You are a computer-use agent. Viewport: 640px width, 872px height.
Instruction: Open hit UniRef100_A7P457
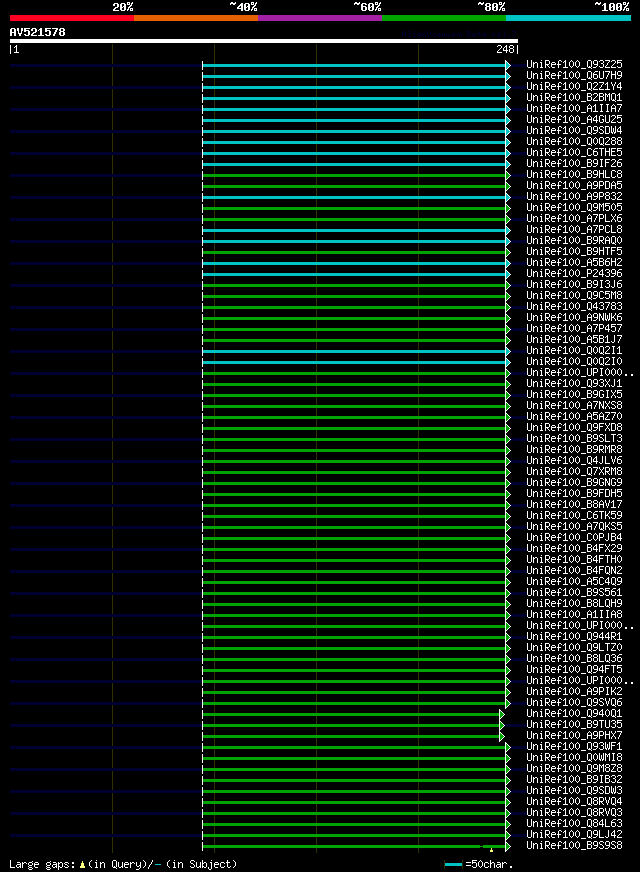click(x=574, y=329)
